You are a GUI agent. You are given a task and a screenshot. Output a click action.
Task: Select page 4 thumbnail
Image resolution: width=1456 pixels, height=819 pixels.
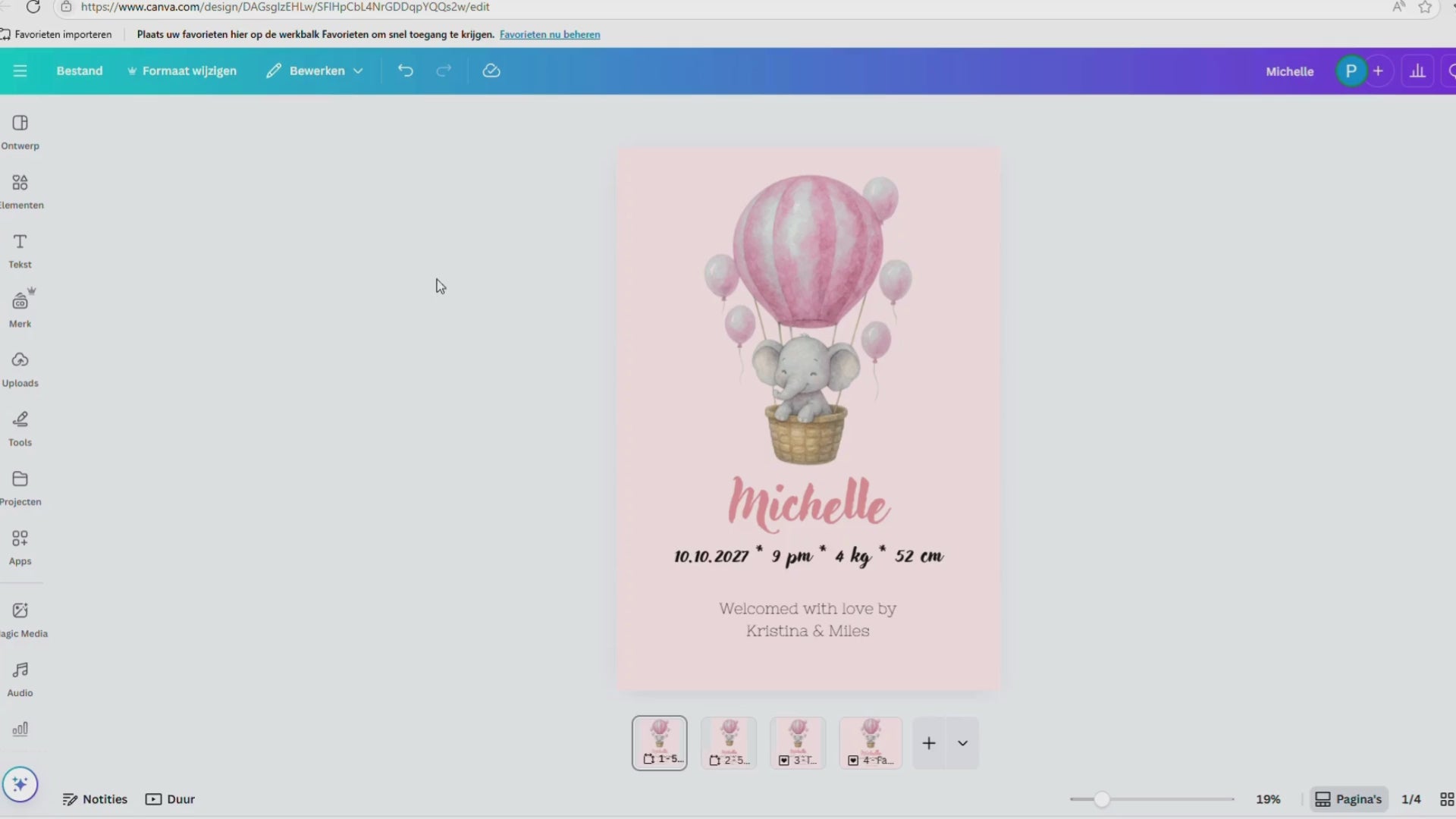871,743
